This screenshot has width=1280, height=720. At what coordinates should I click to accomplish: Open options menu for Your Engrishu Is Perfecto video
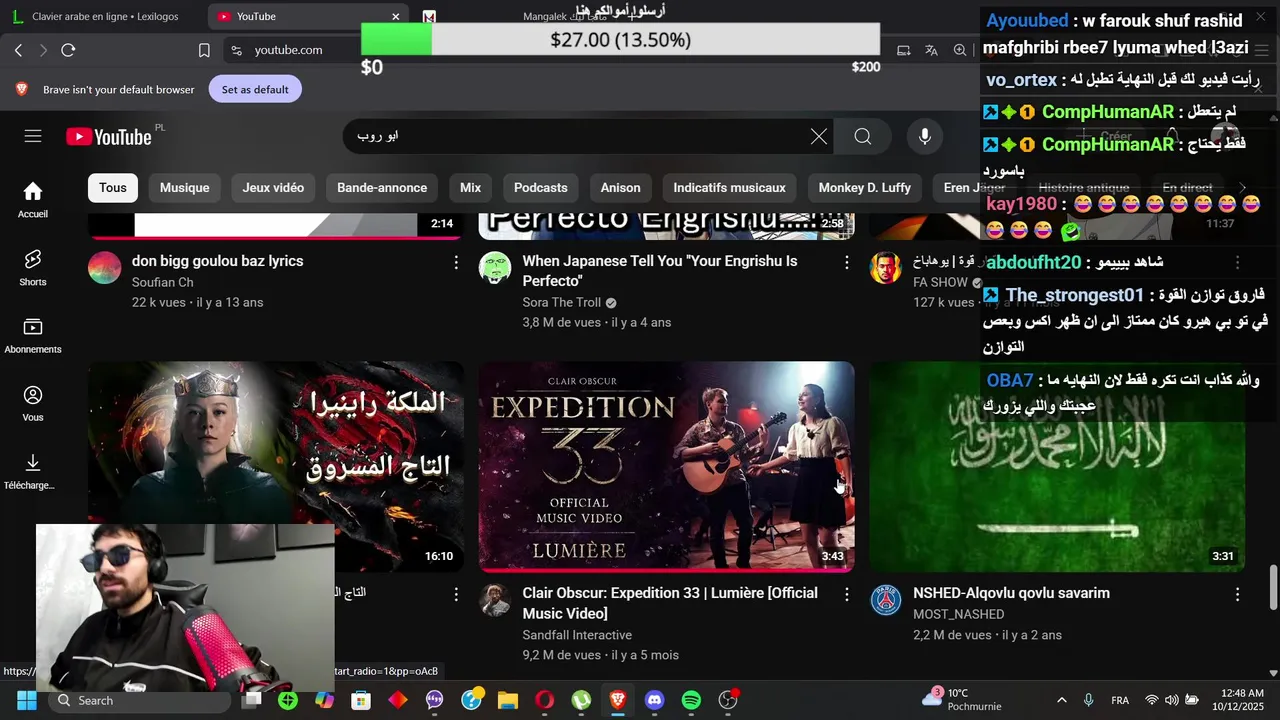[x=847, y=262]
